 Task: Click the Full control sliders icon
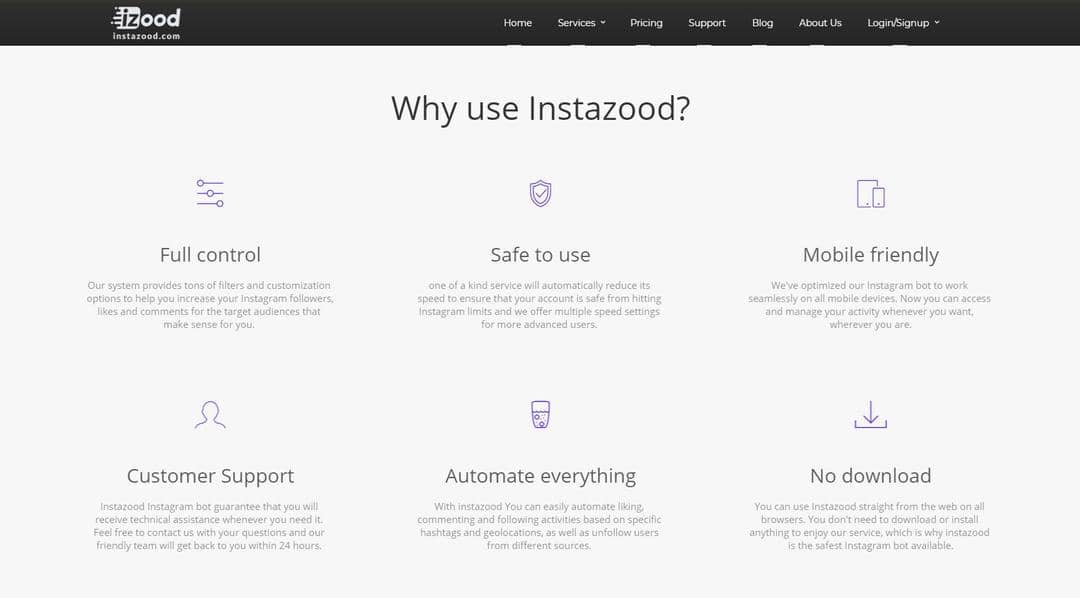(x=210, y=193)
